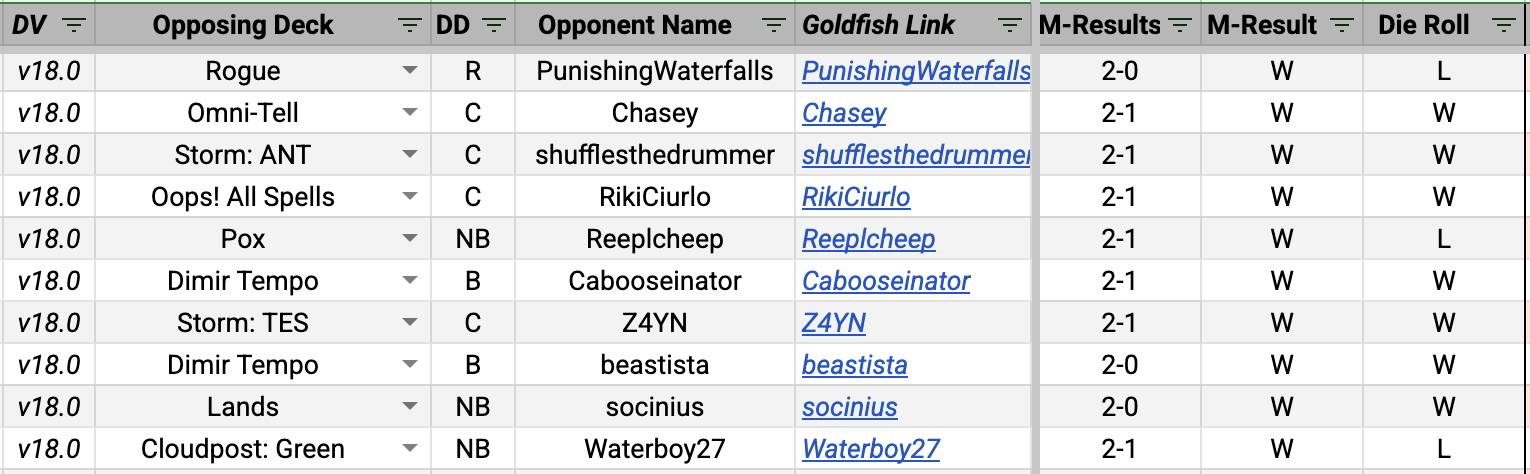
Task: Open Omni-Tell deck dropdown arrow
Action: [409, 113]
